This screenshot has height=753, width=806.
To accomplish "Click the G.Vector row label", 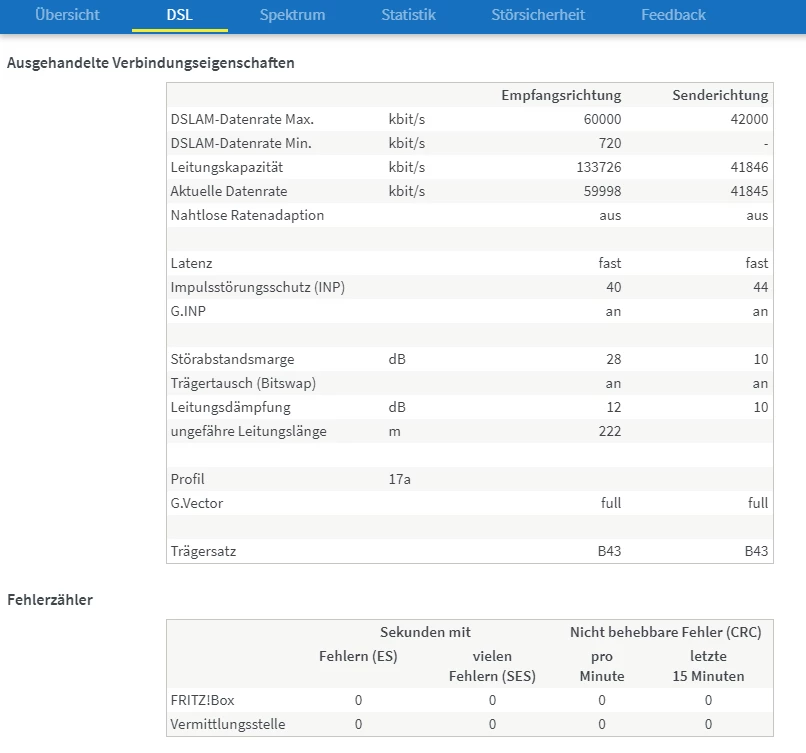I will pyautogui.click(x=197, y=503).
